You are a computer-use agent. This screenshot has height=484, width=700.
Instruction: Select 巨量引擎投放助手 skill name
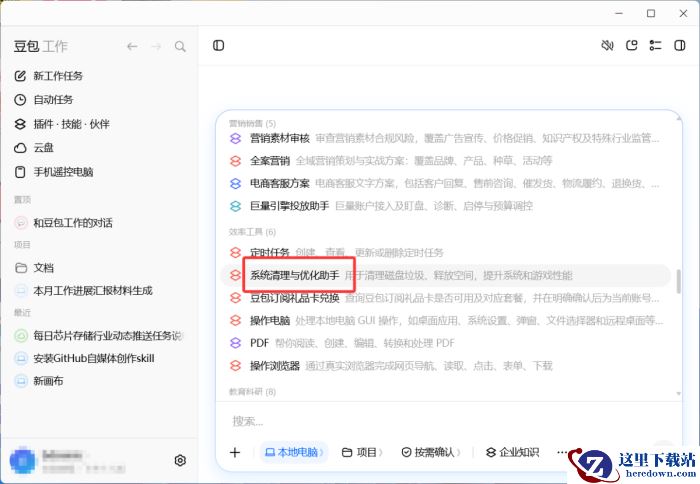289,206
